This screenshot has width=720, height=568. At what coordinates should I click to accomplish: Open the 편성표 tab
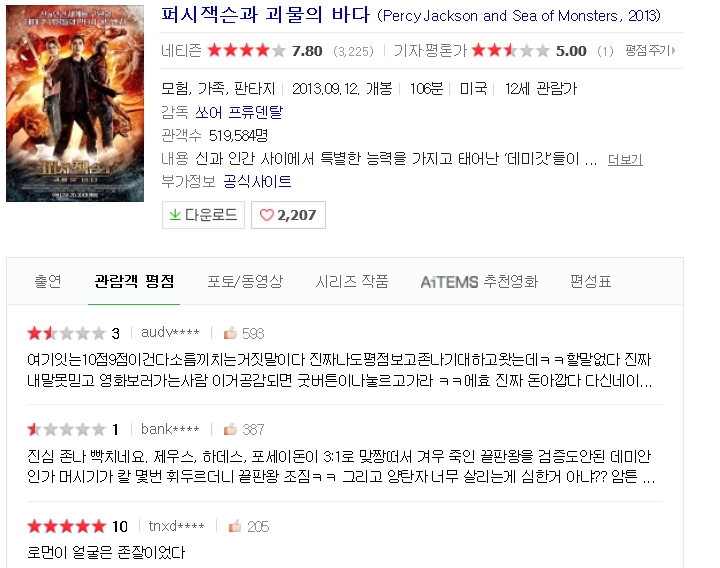point(591,281)
